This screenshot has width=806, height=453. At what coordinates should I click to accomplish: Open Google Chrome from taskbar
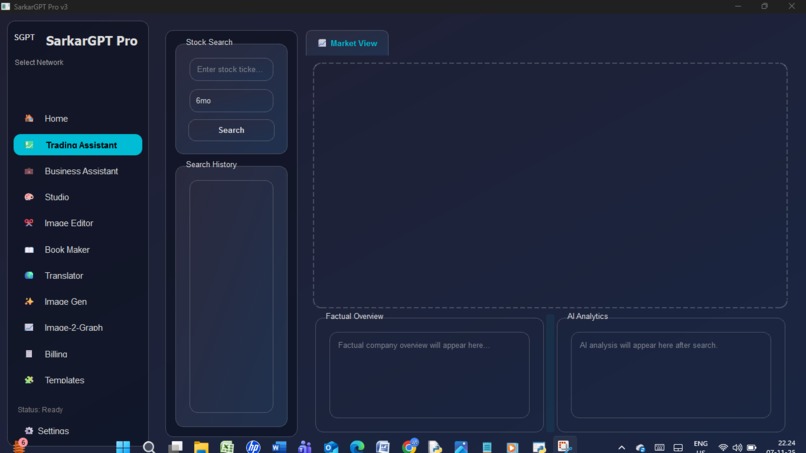pos(410,446)
